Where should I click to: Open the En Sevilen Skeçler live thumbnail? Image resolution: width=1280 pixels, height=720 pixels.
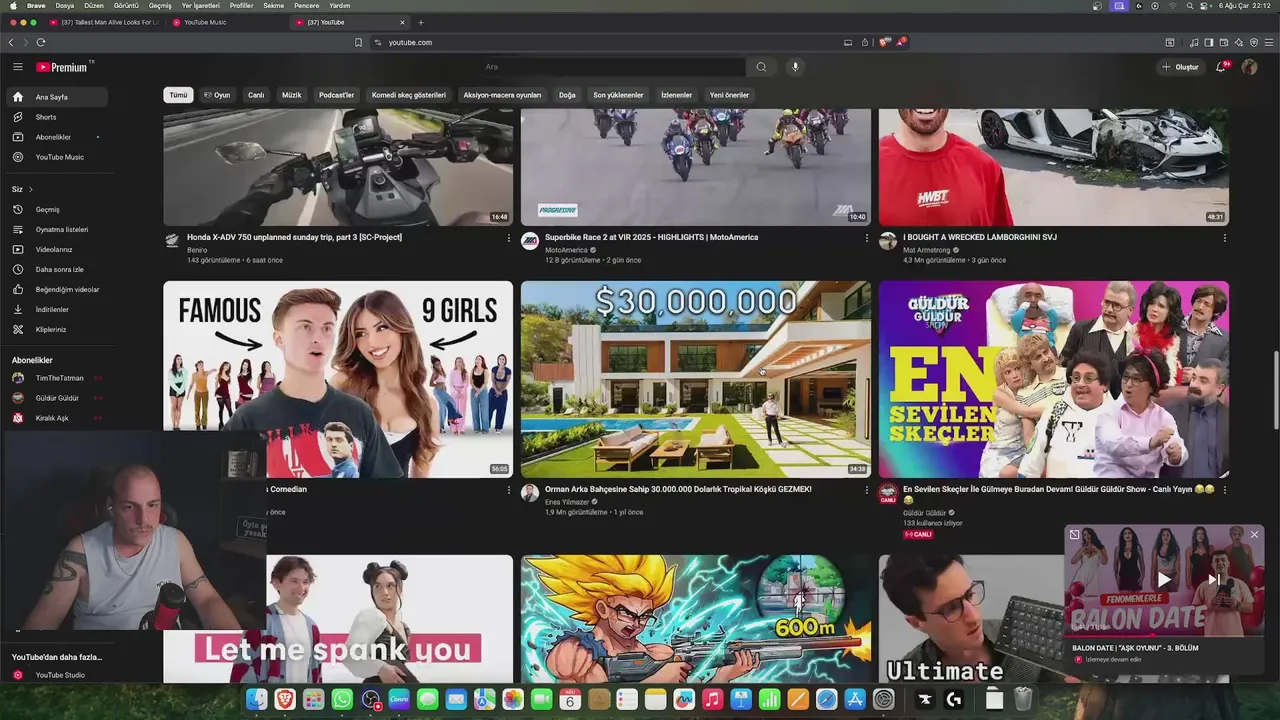[x=1054, y=379]
